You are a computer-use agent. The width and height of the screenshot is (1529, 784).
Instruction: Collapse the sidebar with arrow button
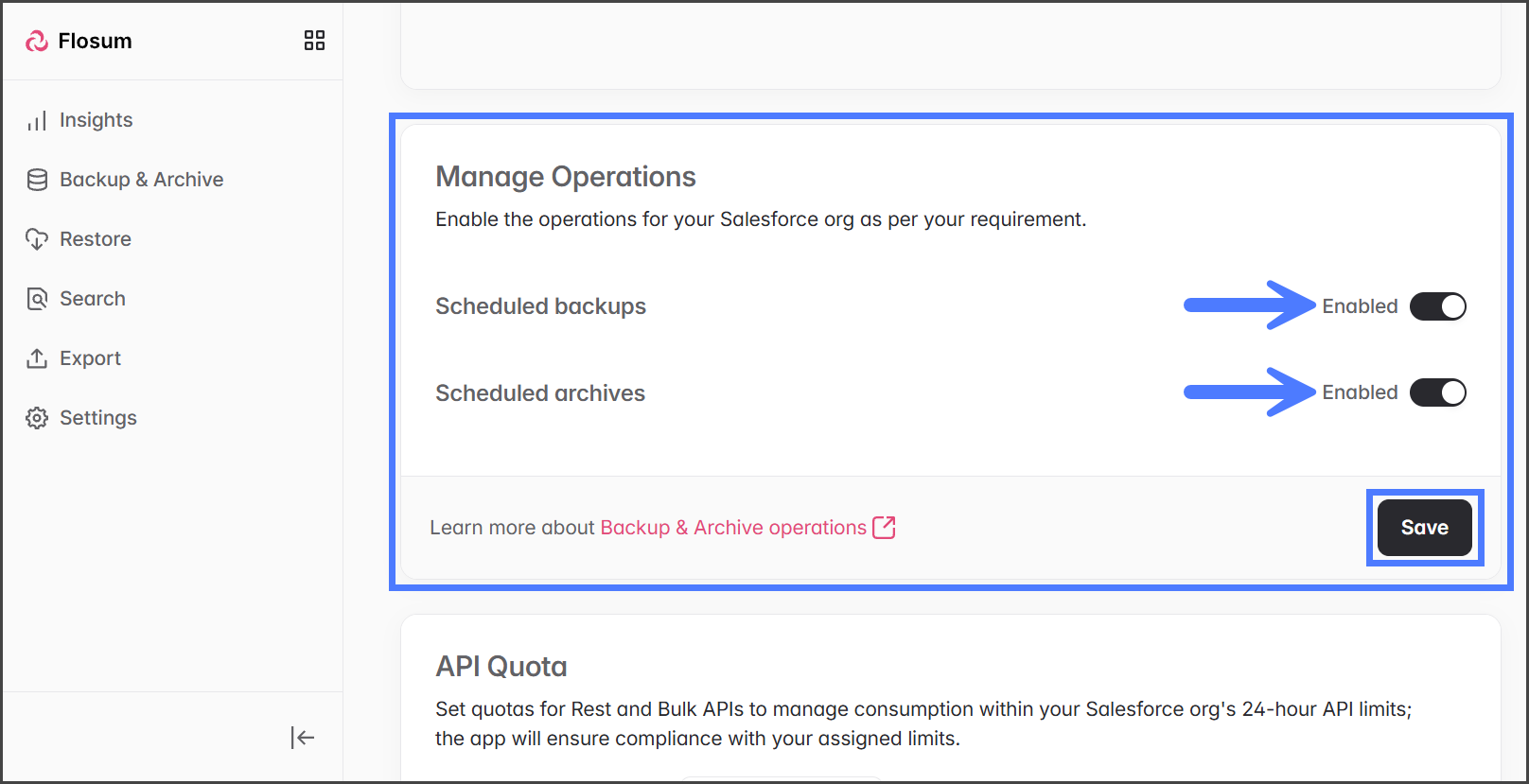pyautogui.click(x=303, y=738)
